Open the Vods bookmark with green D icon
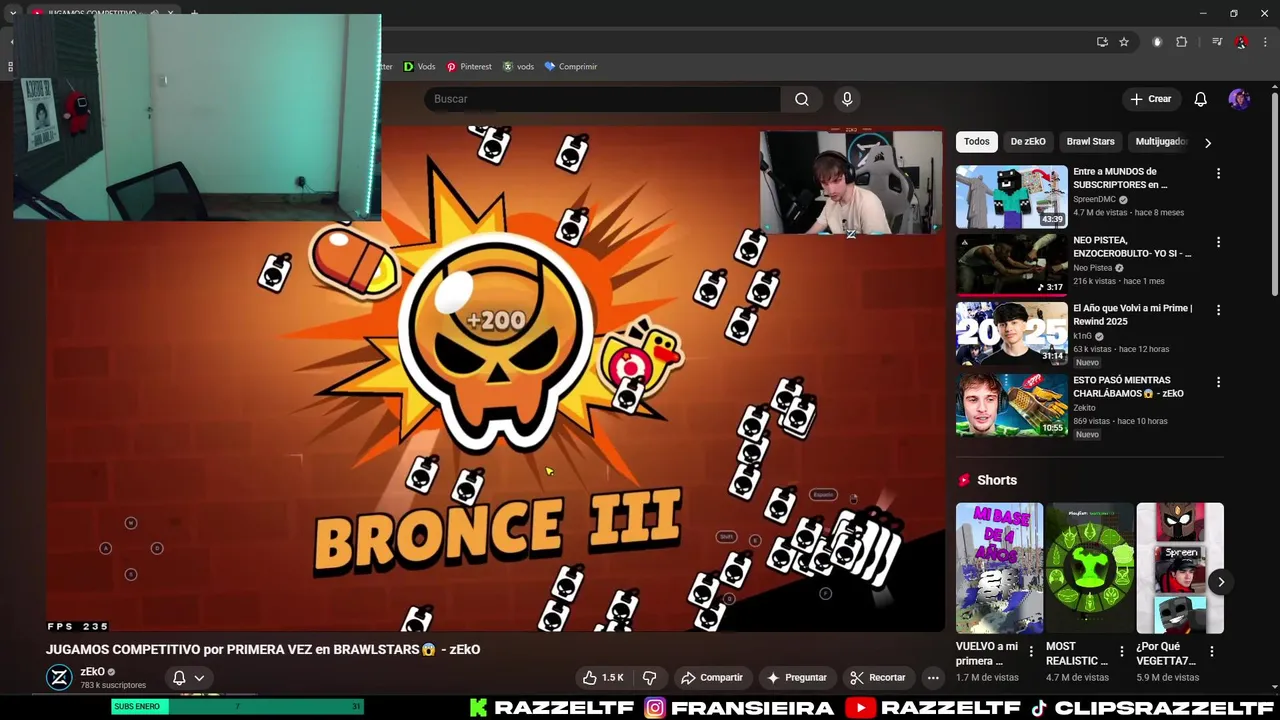 [419, 67]
